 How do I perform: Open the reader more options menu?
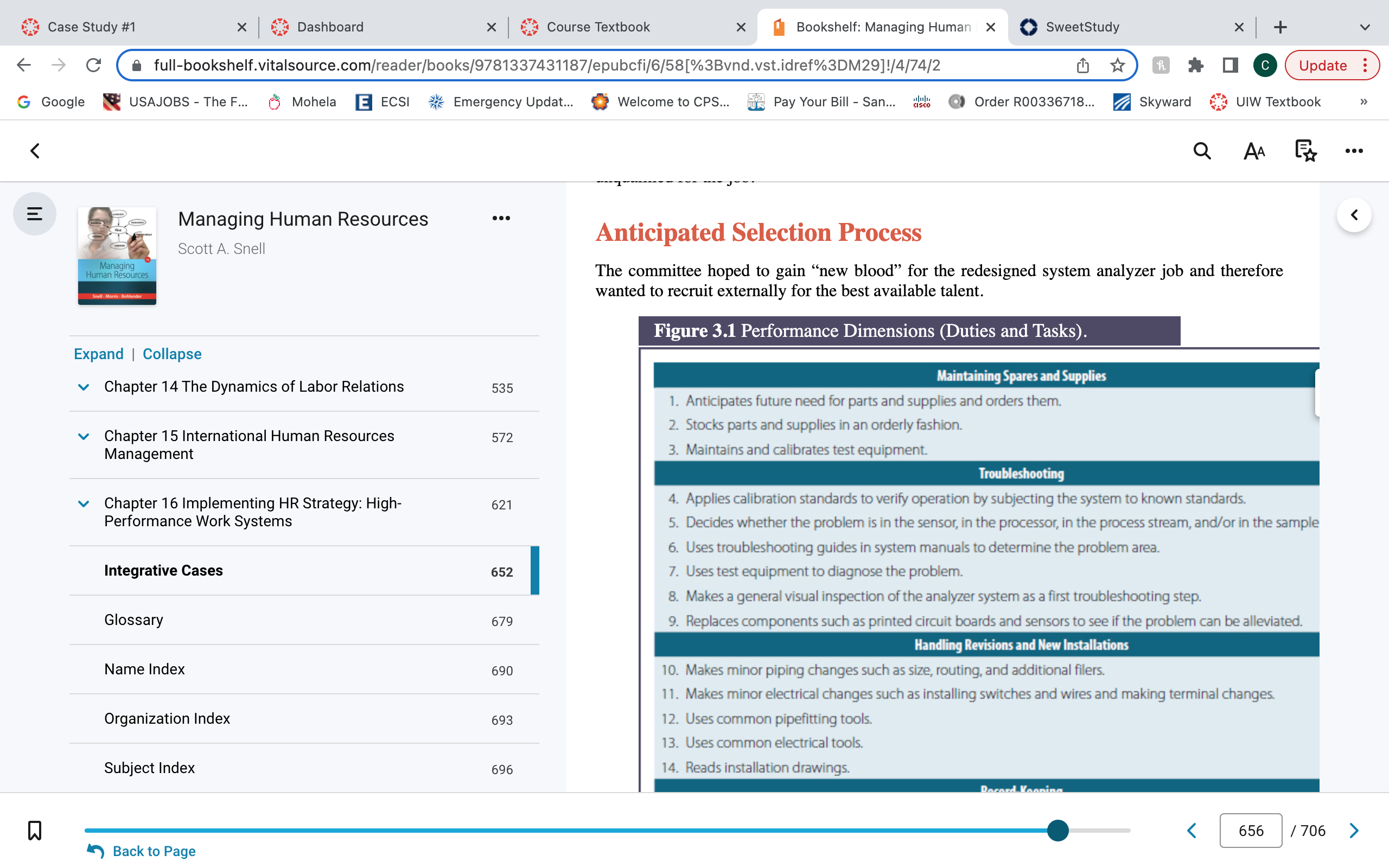pos(1354,151)
